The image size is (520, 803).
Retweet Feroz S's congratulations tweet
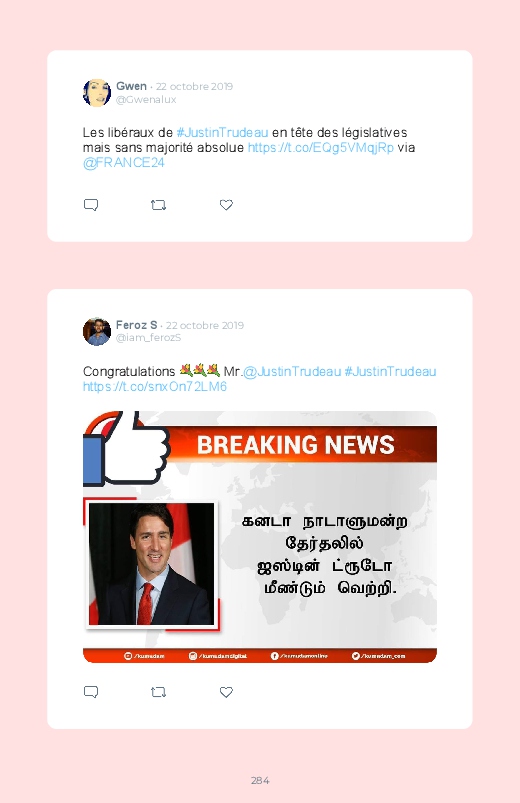click(158, 692)
